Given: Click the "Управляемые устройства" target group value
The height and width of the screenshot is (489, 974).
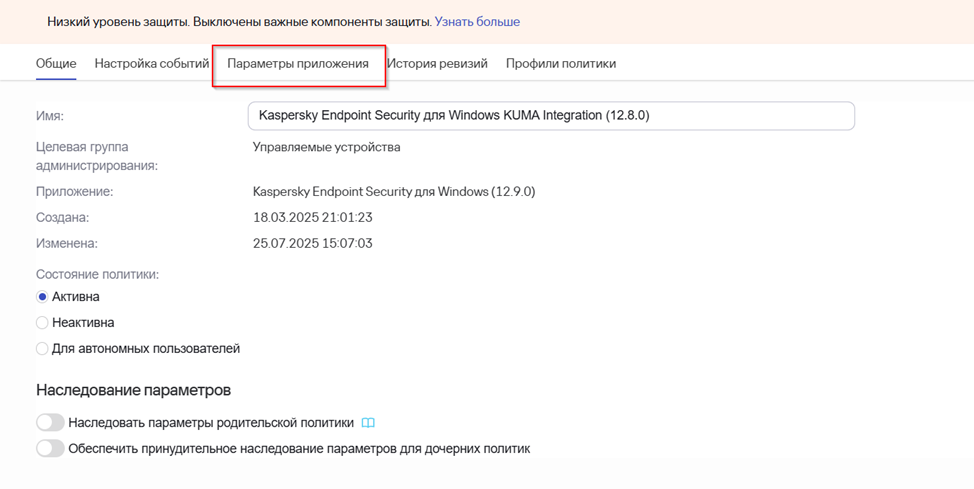Looking at the screenshot, I should coord(327,147).
